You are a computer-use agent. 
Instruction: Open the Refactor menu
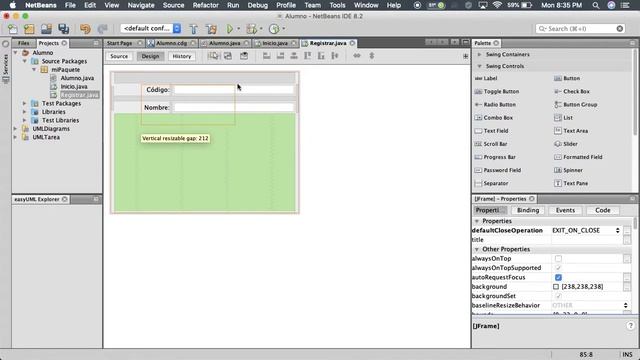pos(205,5)
